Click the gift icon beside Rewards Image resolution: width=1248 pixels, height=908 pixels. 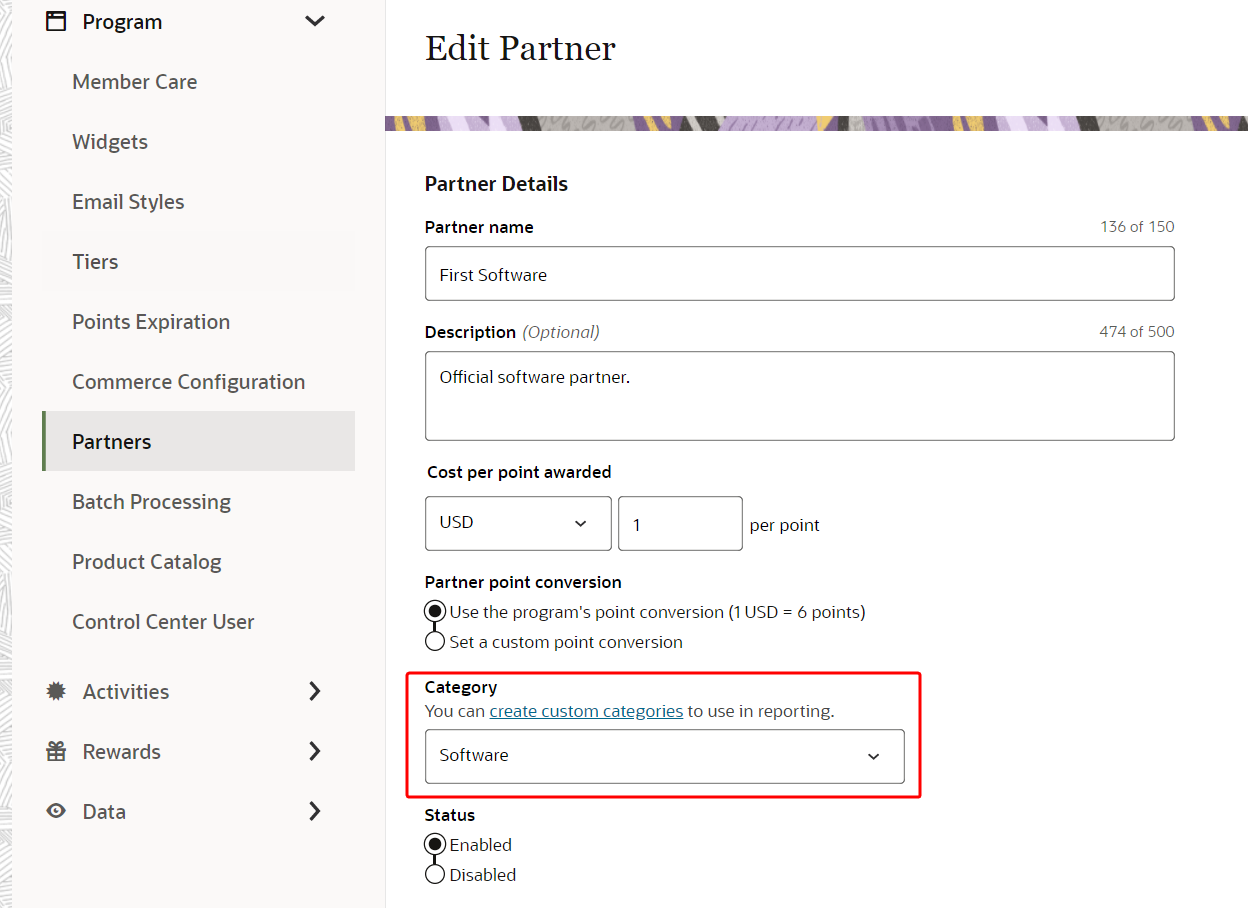click(x=56, y=751)
